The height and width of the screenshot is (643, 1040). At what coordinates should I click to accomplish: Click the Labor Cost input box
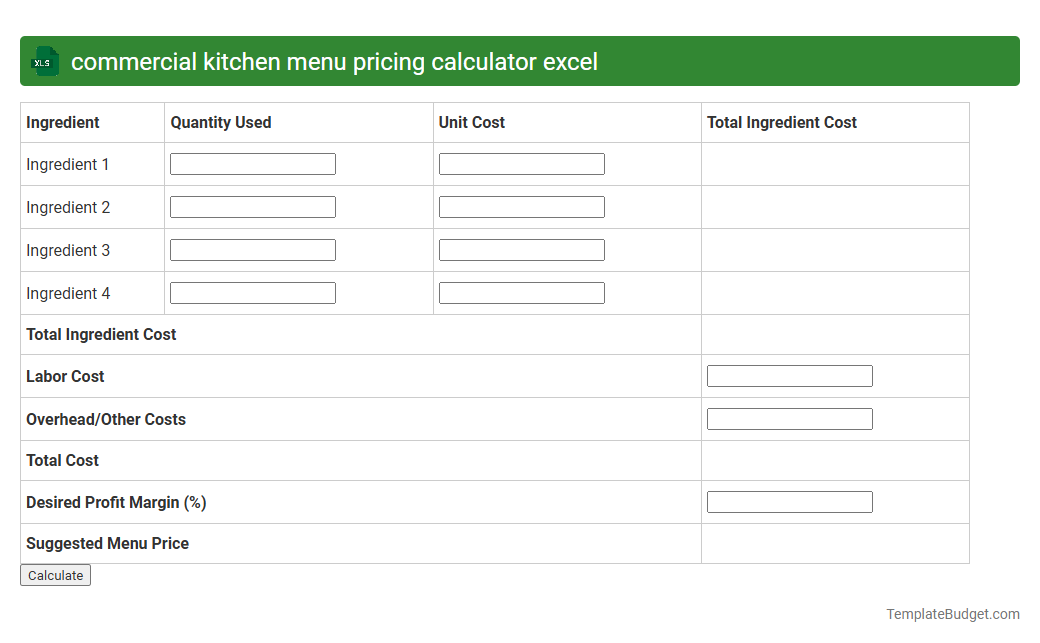pos(789,375)
